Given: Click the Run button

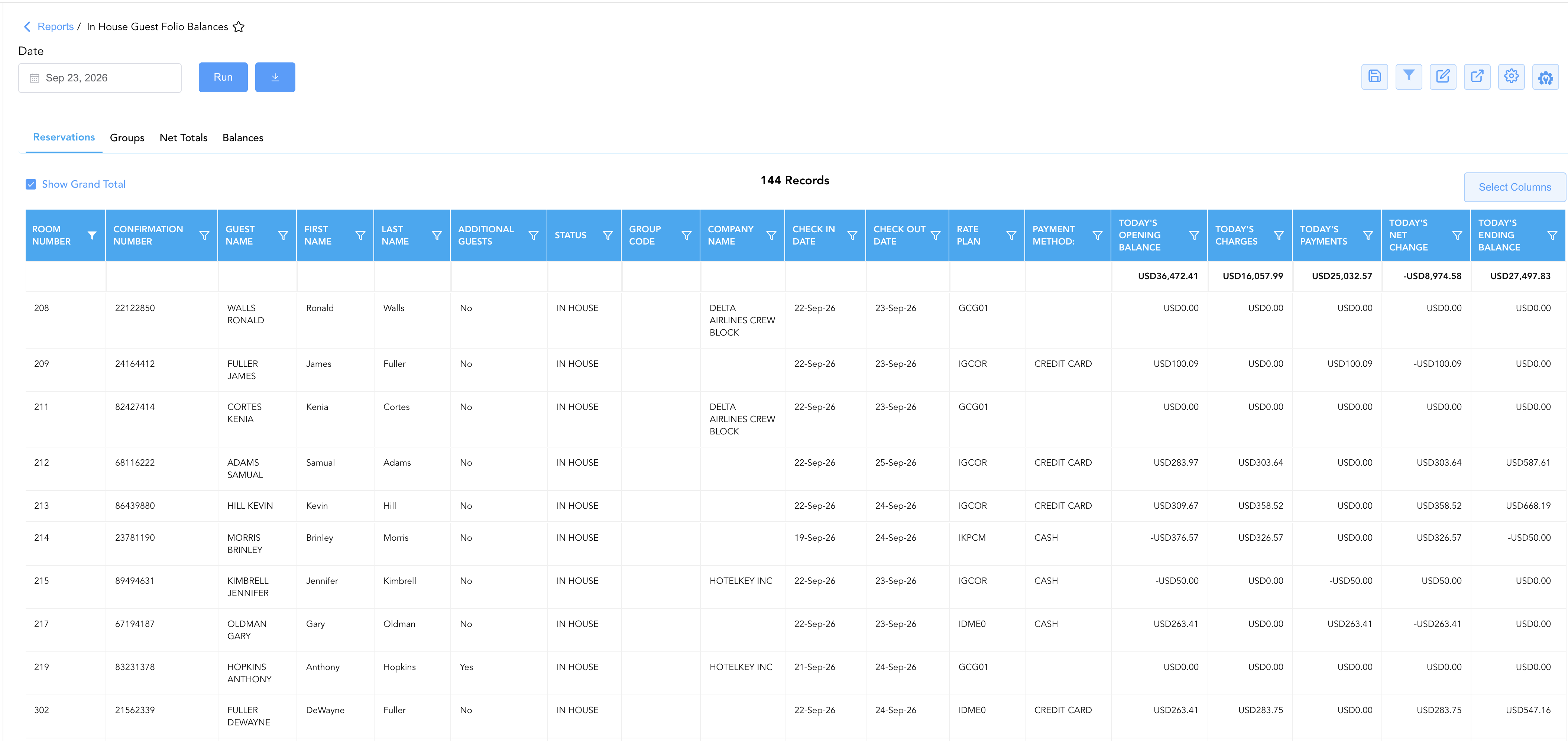Looking at the screenshot, I should click(x=223, y=77).
